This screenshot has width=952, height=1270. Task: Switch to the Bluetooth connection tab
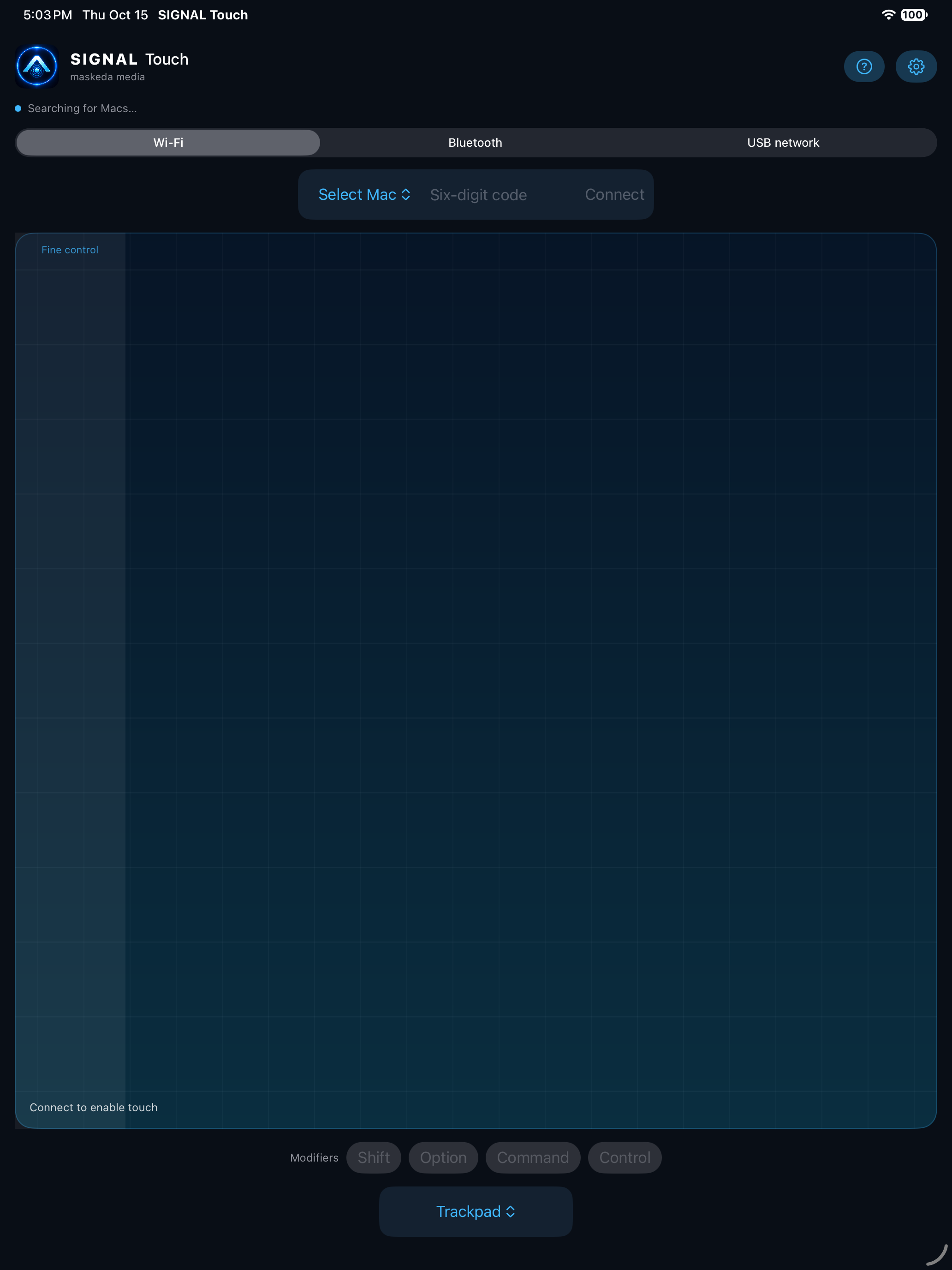coord(475,143)
